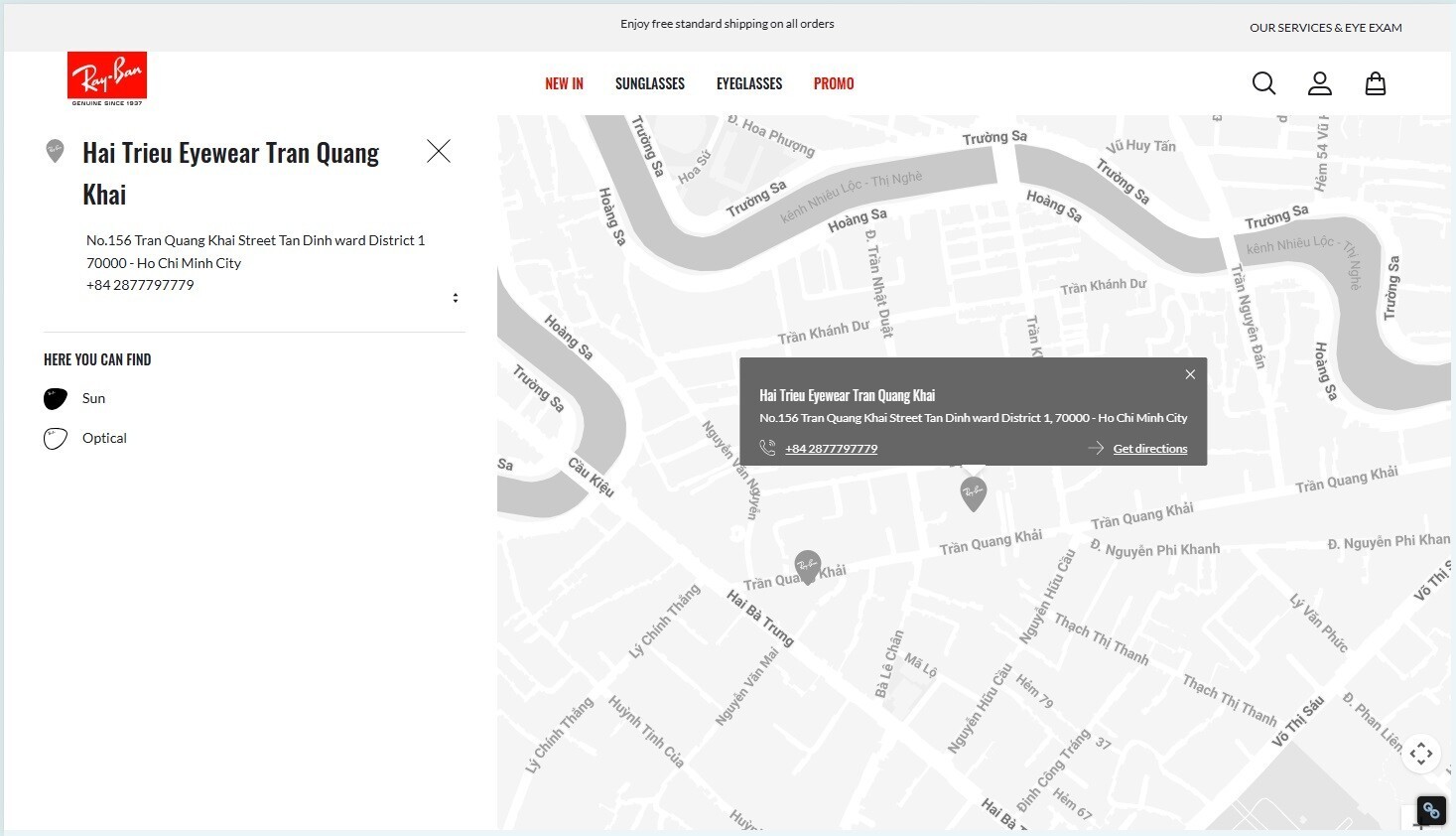Click the store name in map popup

(x=848, y=395)
